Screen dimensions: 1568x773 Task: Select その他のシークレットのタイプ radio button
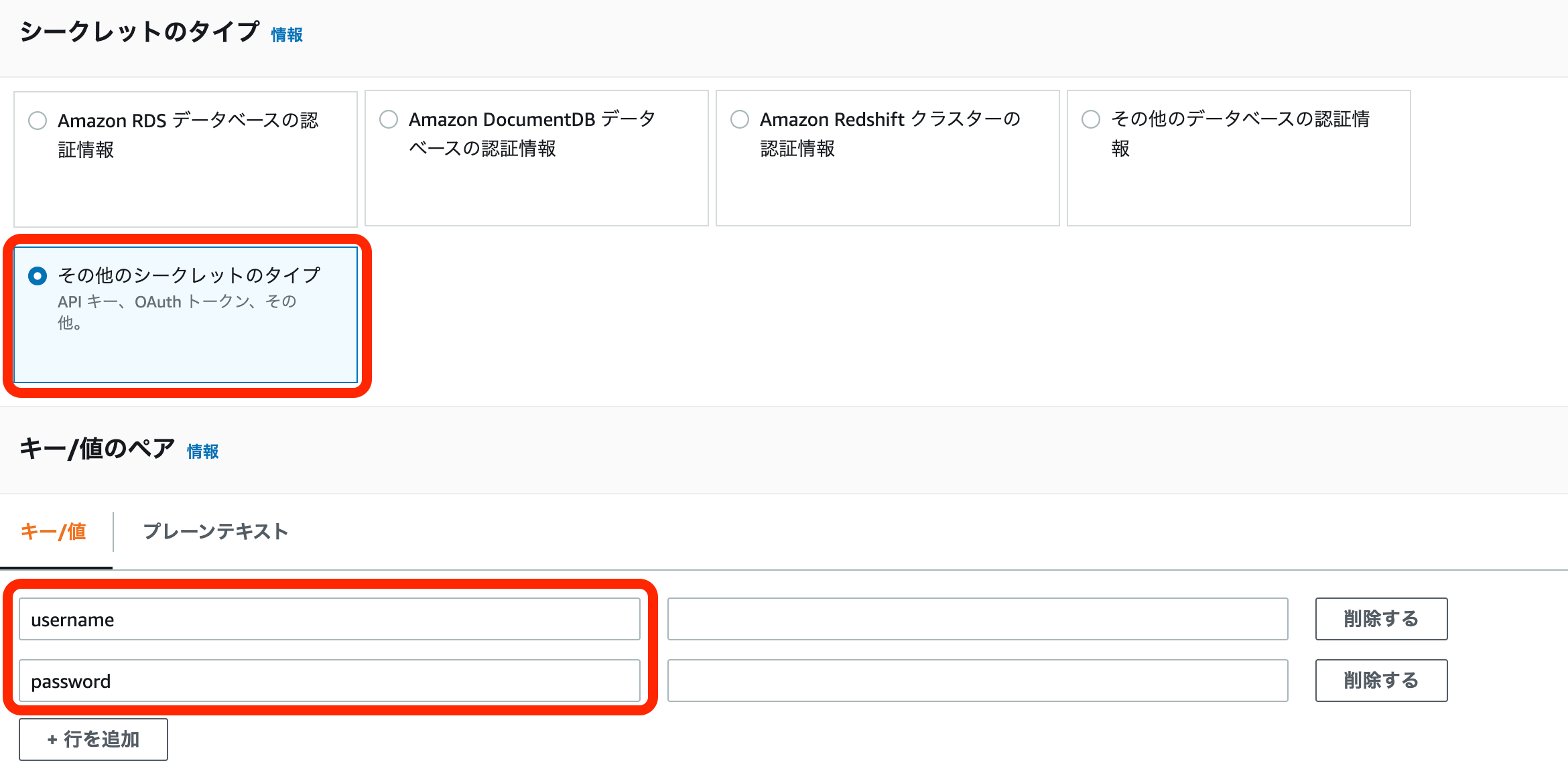[x=38, y=276]
